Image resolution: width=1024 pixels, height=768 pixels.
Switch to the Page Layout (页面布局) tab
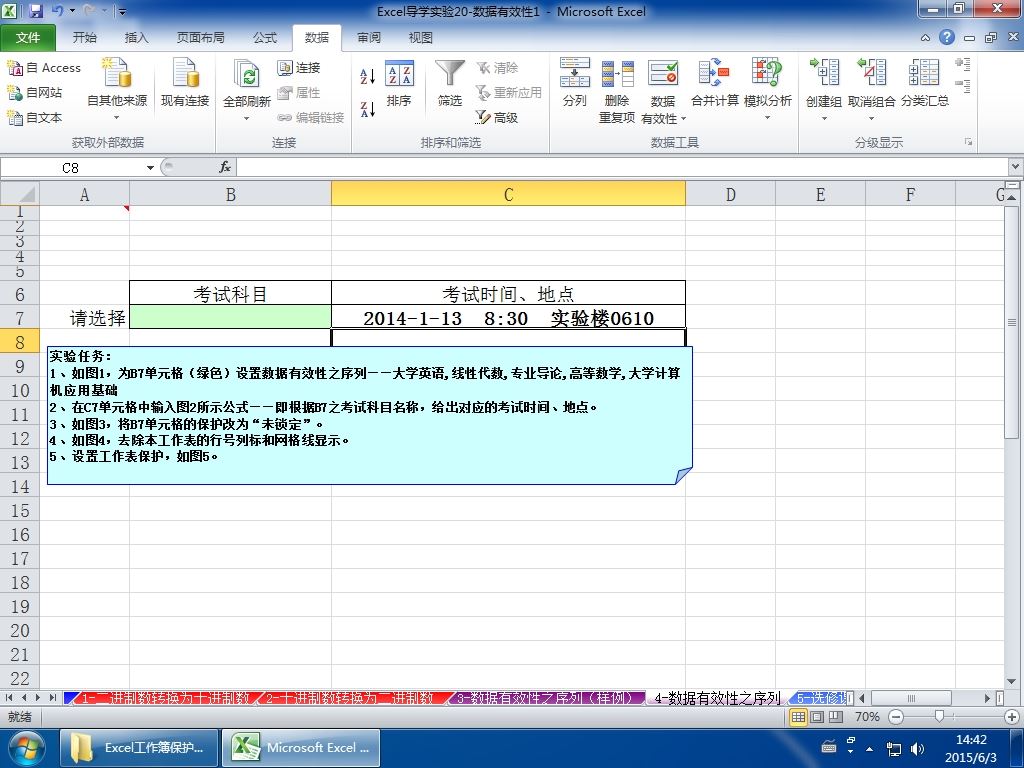coord(200,38)
